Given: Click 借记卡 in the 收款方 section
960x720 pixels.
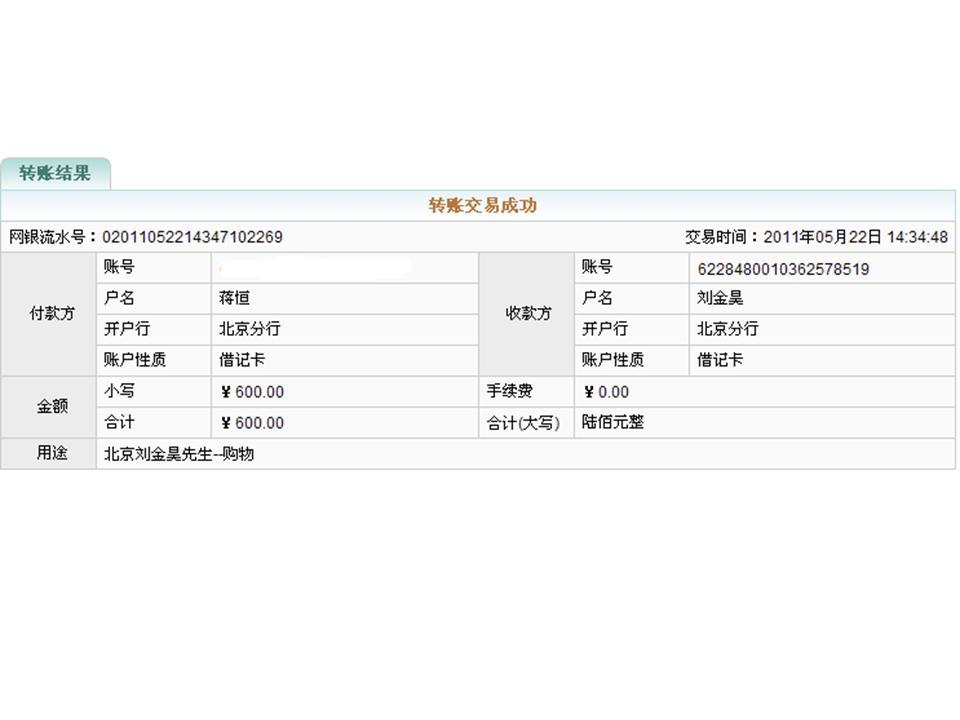Looking at the screenshot, I should [x=720, y=360].
